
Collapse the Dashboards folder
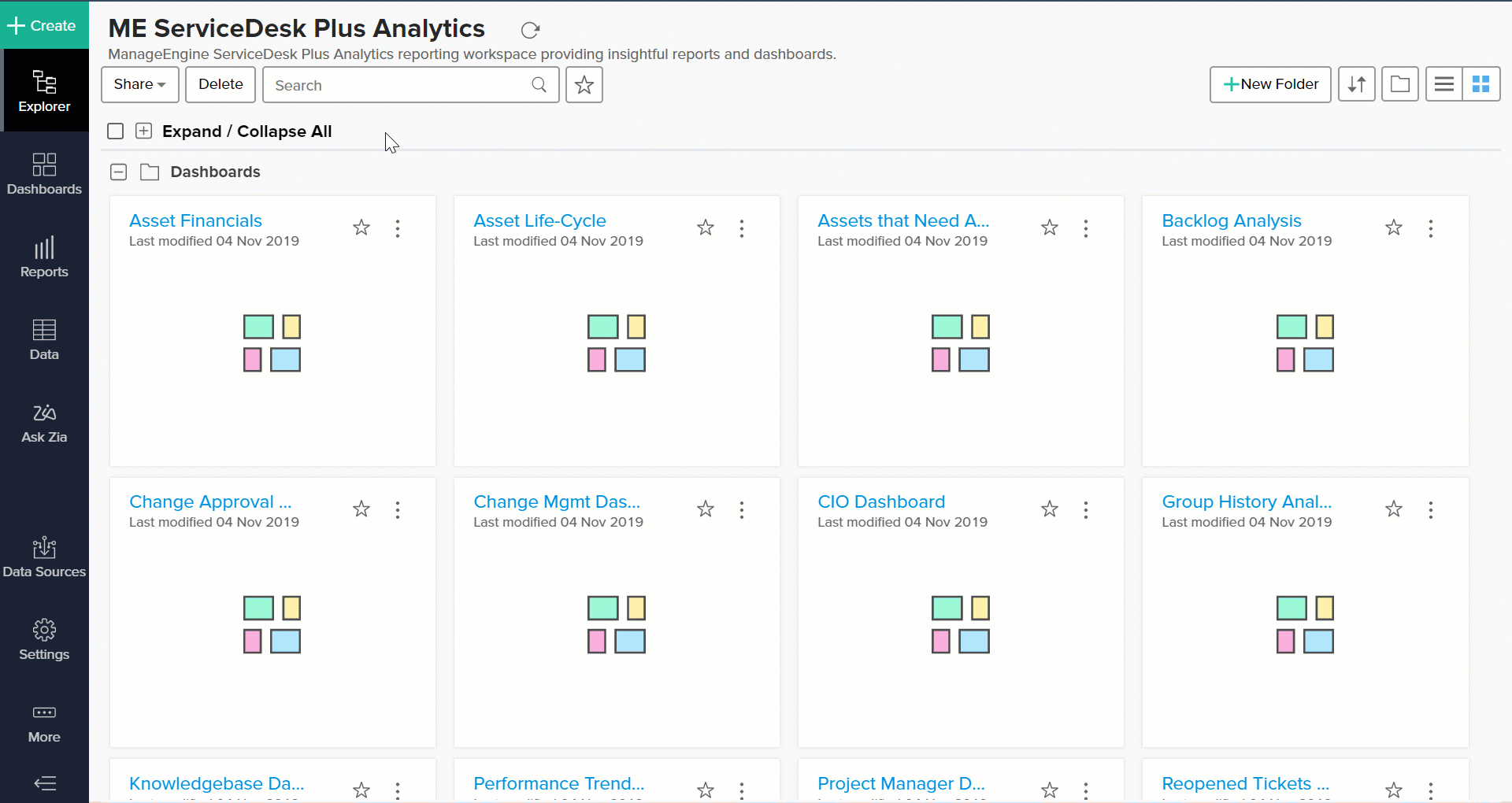[119, 172]
